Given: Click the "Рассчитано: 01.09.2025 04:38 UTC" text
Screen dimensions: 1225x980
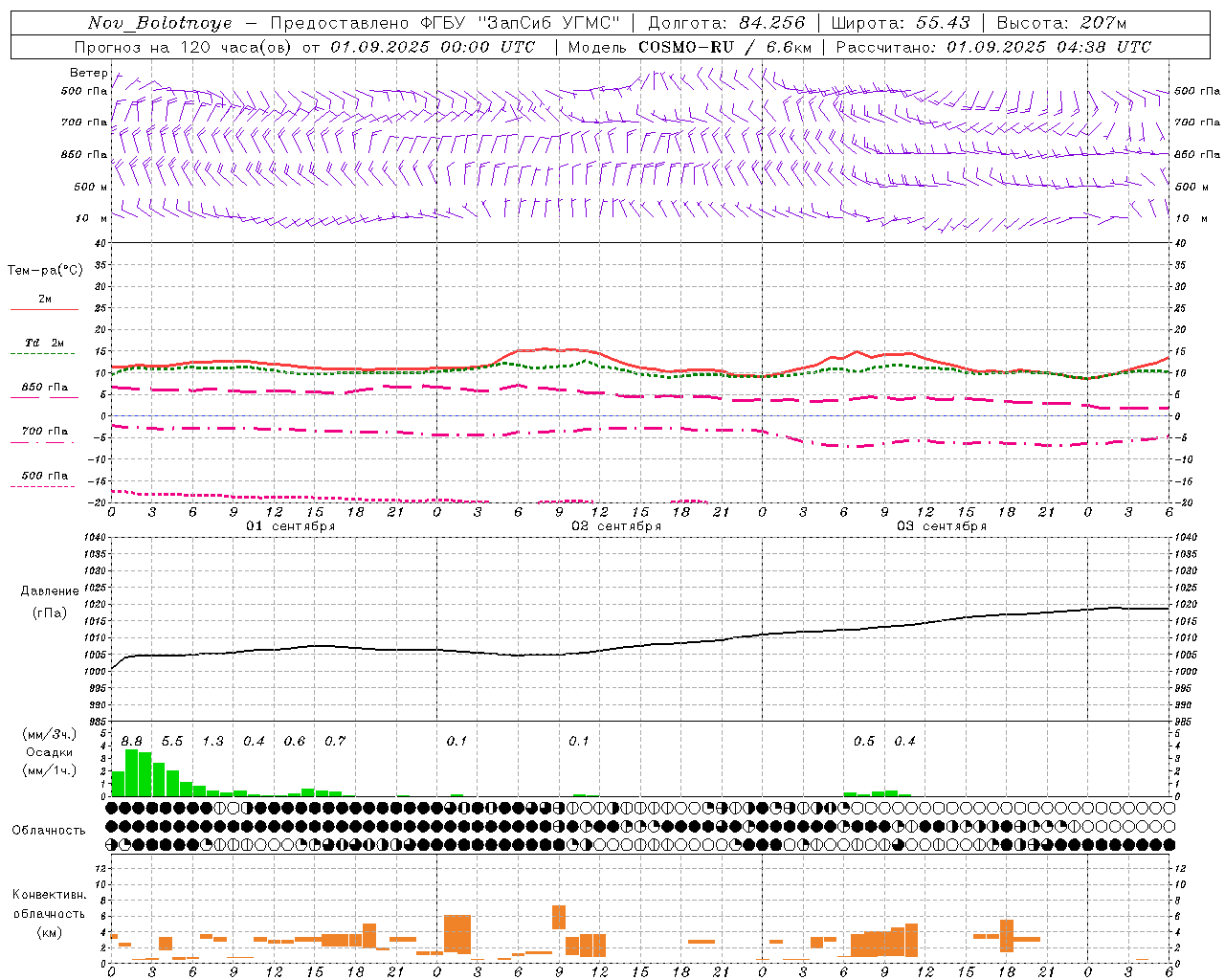Looking at the screenshot, I should 993,47.
